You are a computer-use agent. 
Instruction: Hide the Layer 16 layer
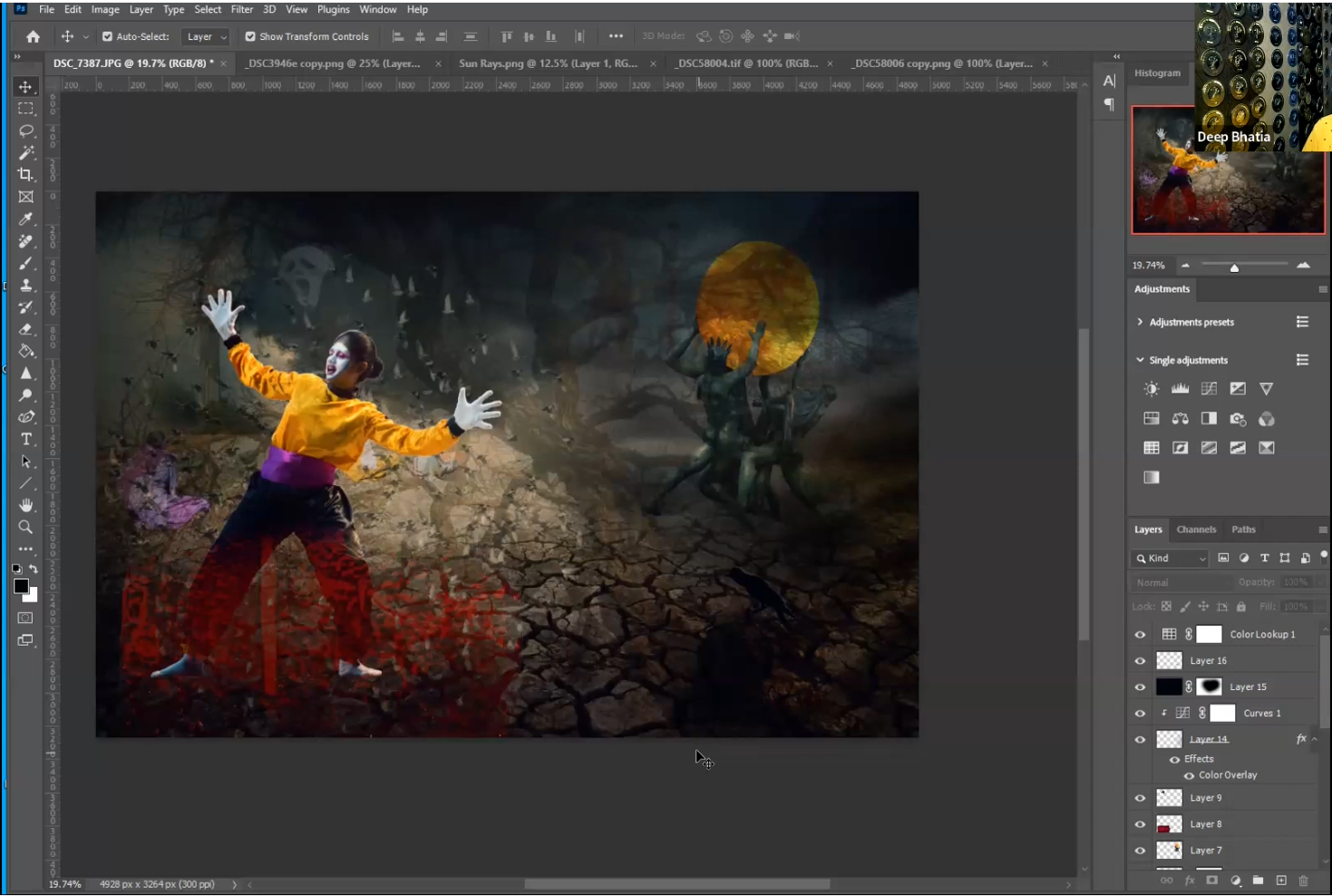point(1140,661)
